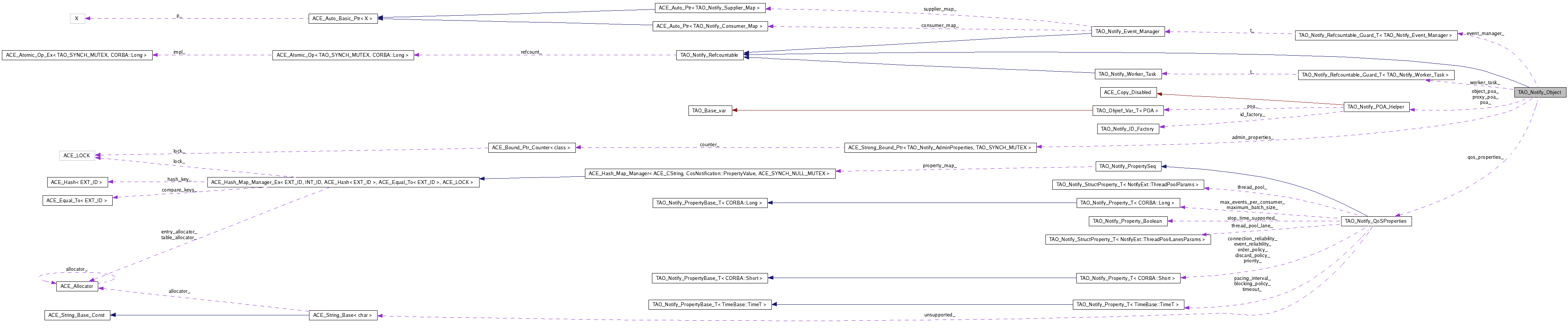1568x334 pixels.
Task: Click the TAO_Notify_POA_Helper node
Action: point(1375,107)
